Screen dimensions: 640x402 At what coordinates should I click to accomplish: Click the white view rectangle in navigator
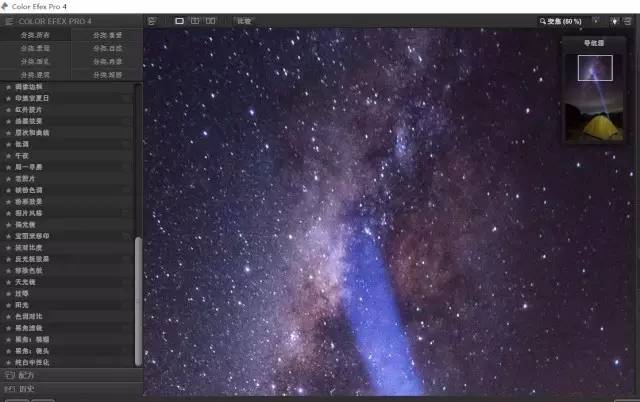[595, 68]
